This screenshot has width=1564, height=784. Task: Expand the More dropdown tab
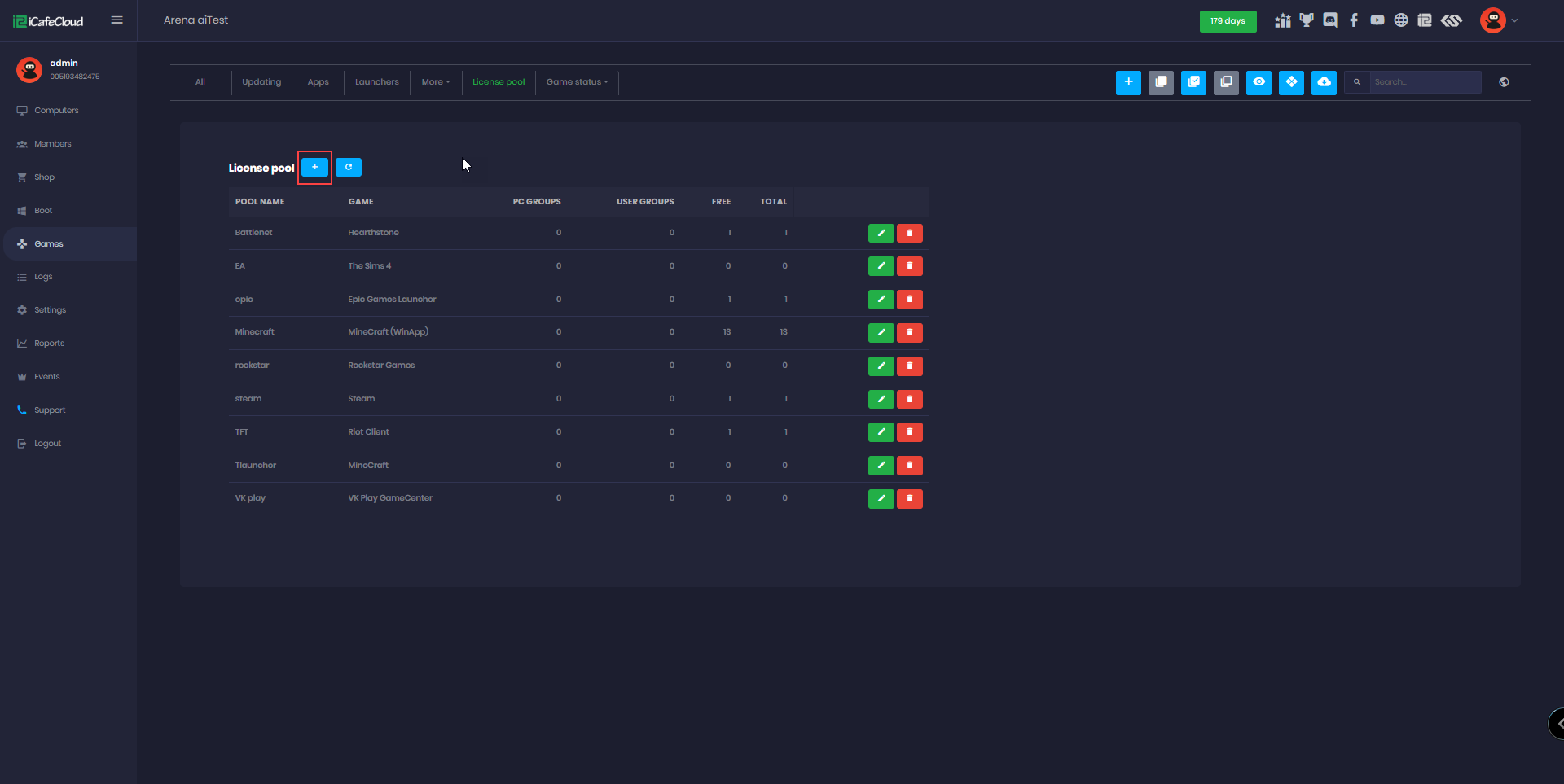click(436, 82)
